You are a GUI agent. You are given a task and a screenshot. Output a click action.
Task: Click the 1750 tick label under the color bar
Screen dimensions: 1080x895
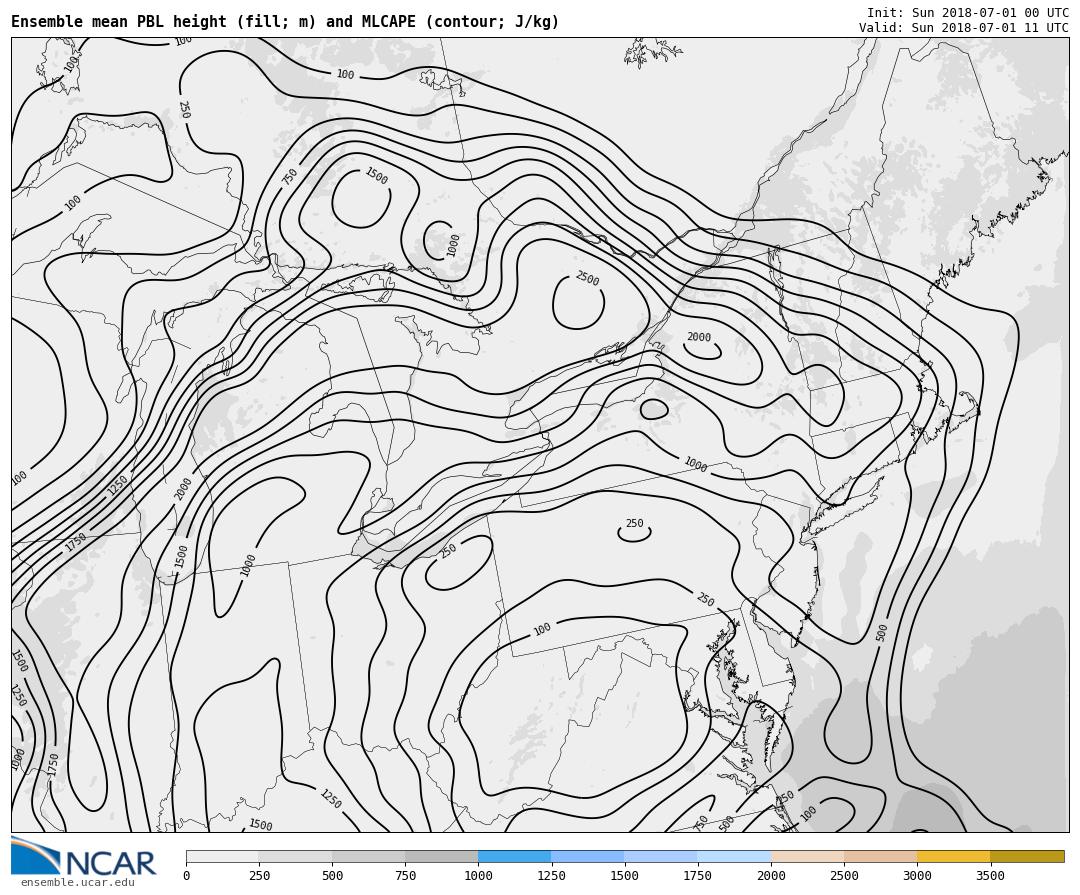[x=698, y=876]
